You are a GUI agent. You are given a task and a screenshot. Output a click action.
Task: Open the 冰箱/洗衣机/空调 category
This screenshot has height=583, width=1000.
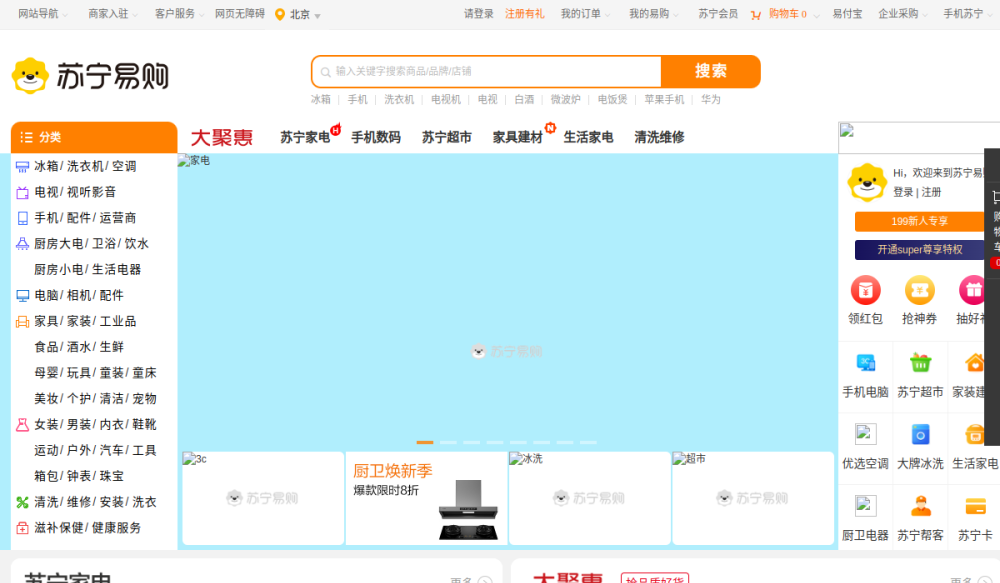coord(85,166)
